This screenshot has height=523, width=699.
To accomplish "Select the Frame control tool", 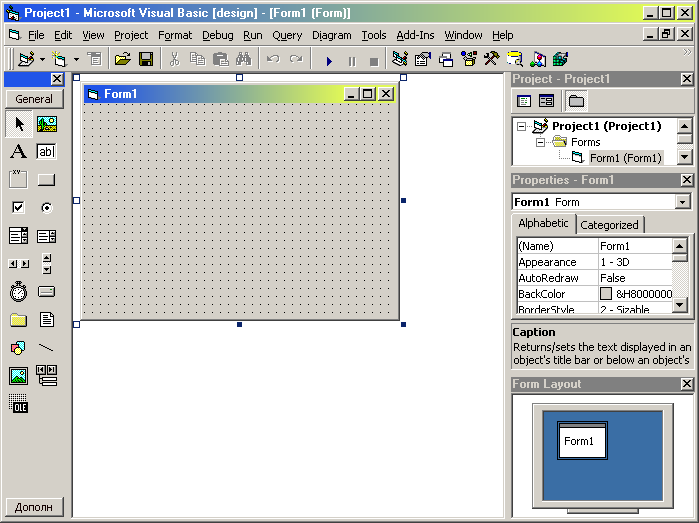I will (x=18, y=179).
